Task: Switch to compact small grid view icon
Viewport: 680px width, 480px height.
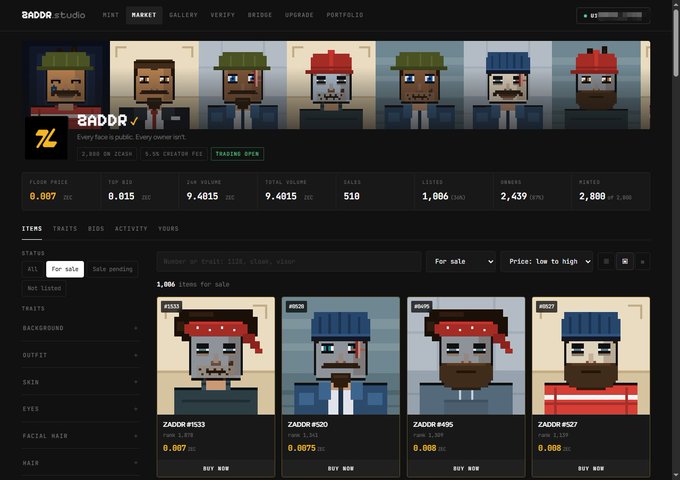Action: [x=642, y=261]
